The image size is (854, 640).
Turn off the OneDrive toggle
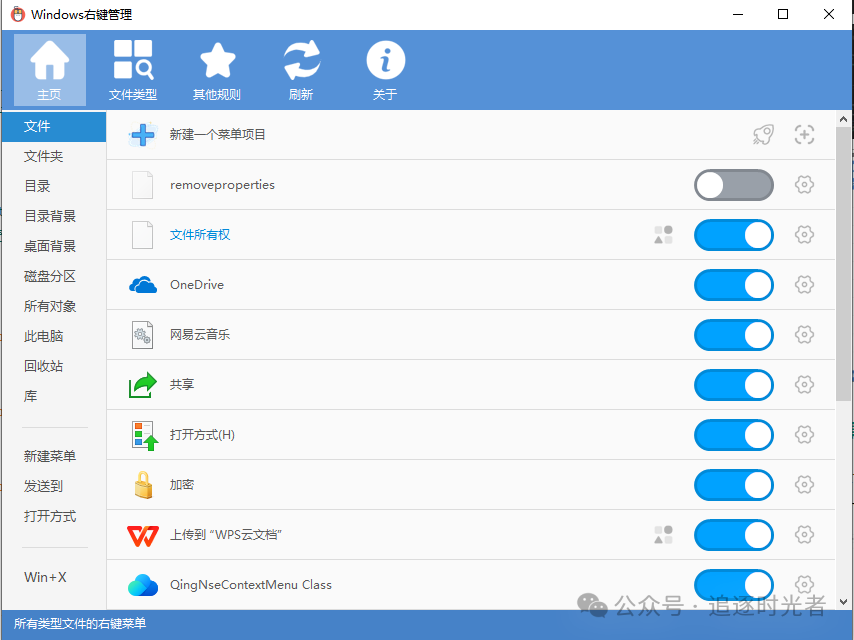click(734, 285)
